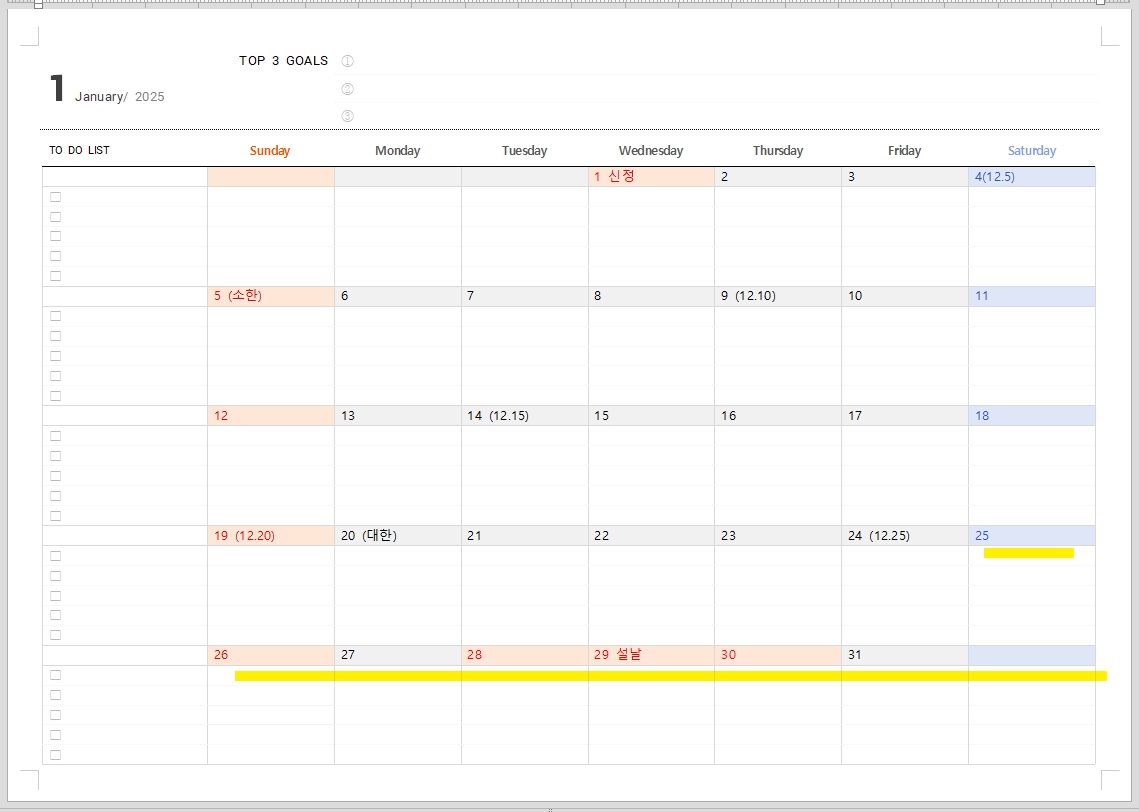
Task: Select the date 12 Sunday cell
Action: [x=271, y=415]
